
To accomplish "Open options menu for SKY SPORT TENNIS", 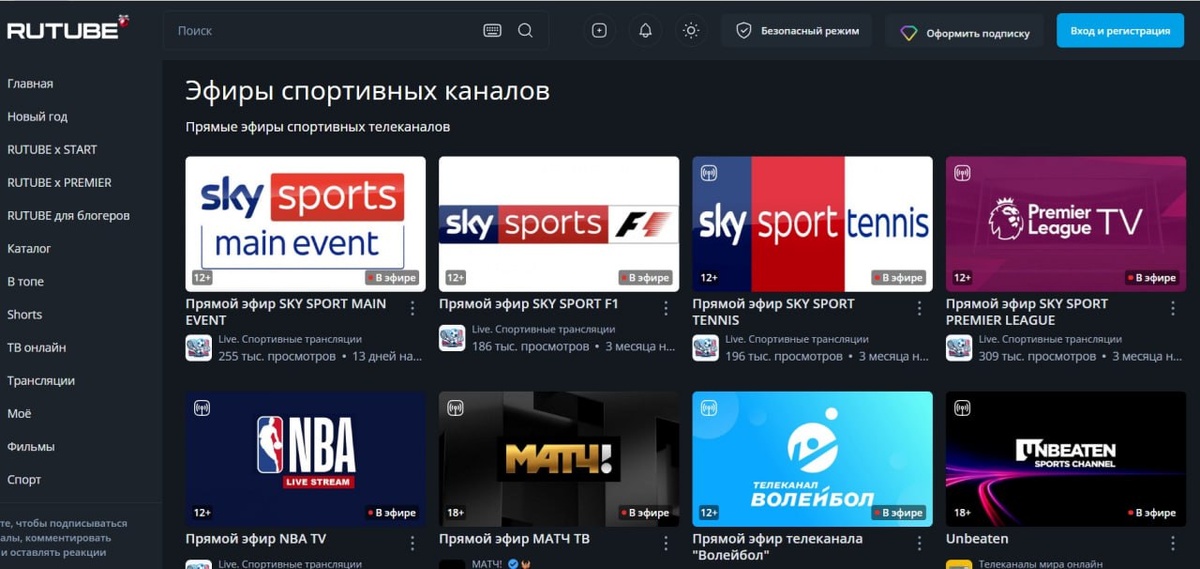I will click(919, 308).
